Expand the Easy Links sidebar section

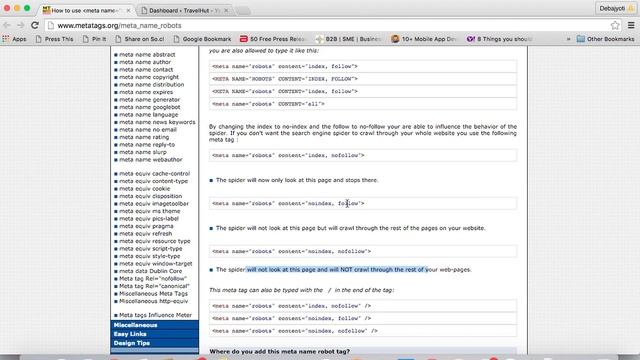coord(154,334)
